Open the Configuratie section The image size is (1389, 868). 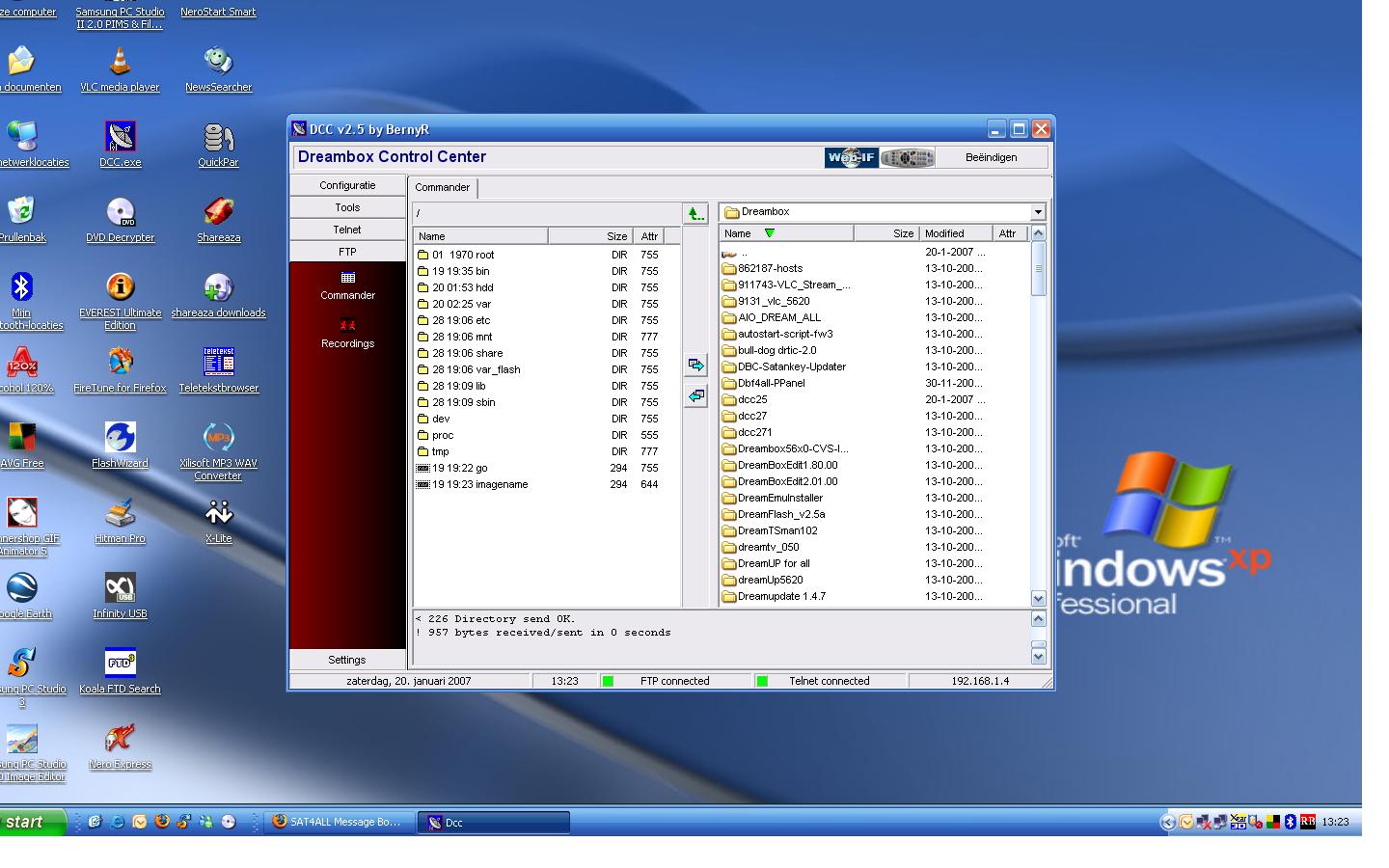[x=347, y=185]
